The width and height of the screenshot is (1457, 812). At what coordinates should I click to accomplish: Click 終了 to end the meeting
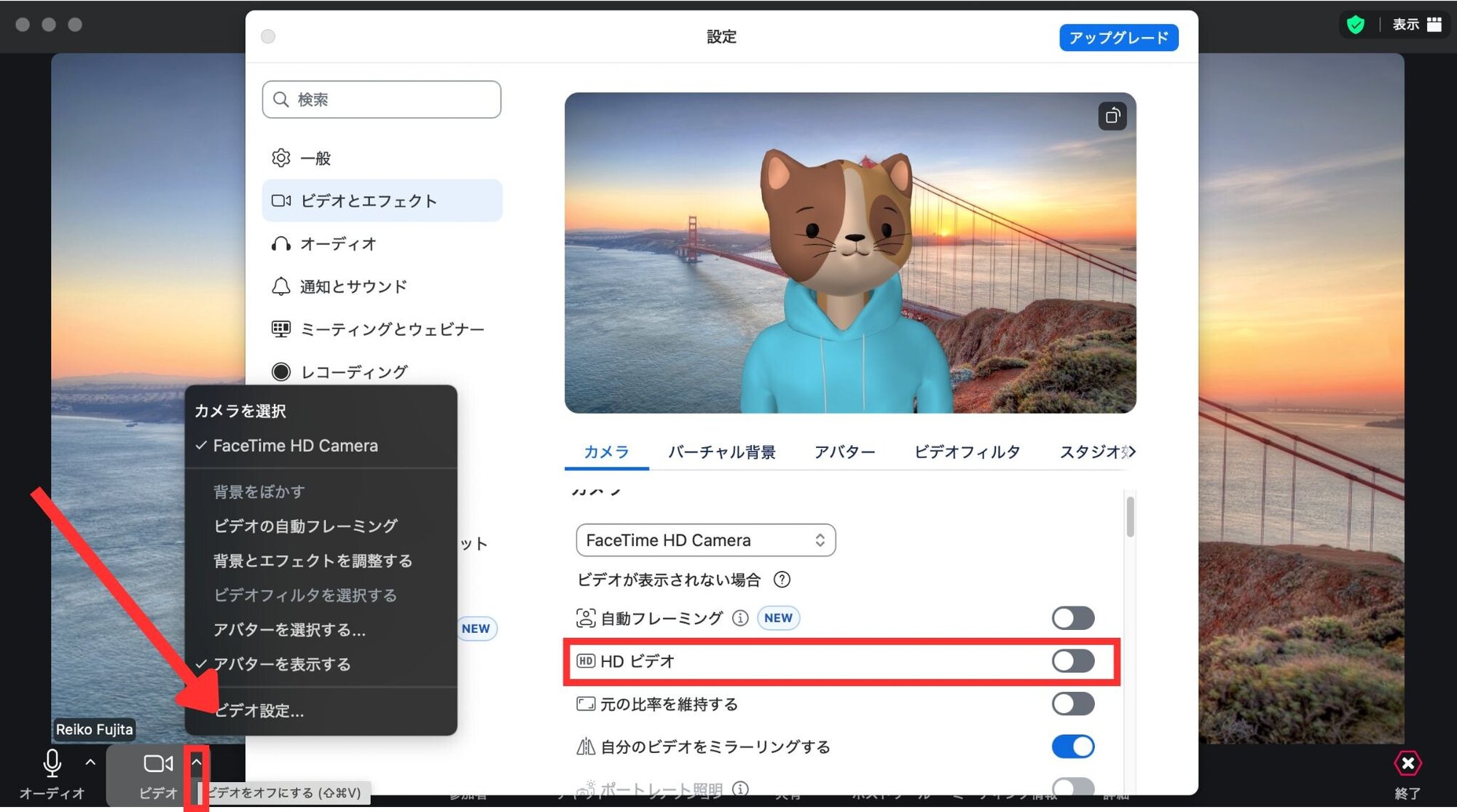pos(1407,763)
